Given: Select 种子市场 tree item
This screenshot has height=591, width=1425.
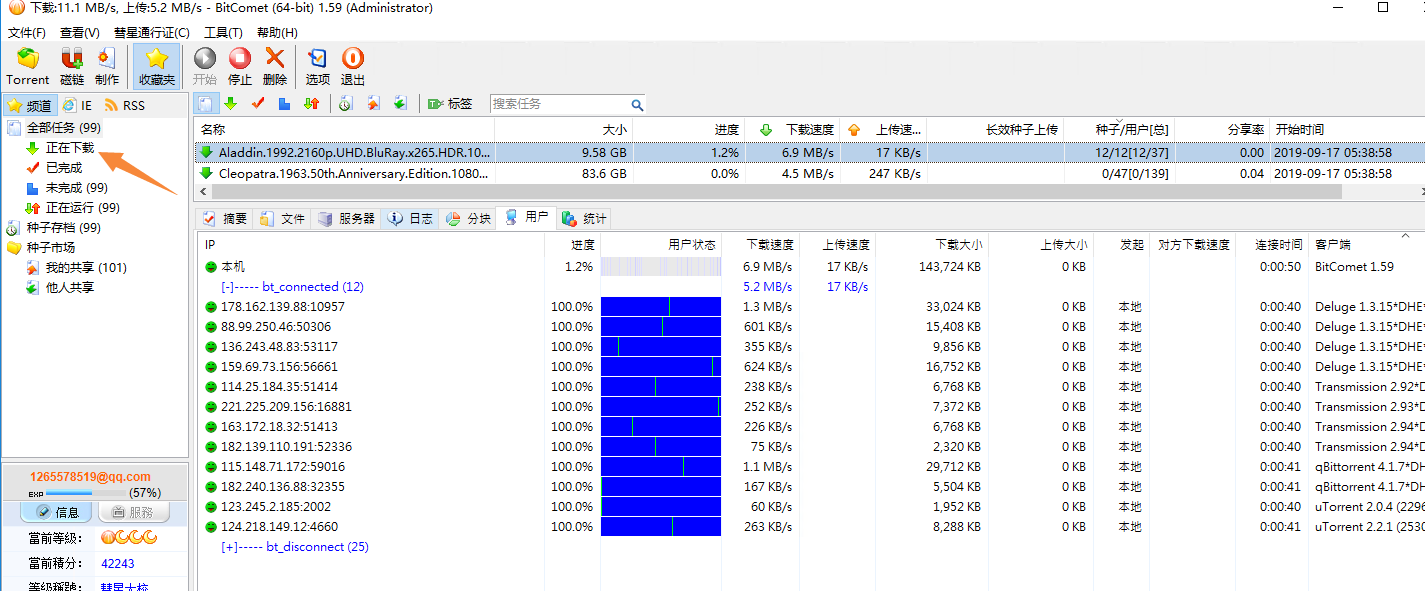Looking at the screenshot, I should tap(51, 247).
